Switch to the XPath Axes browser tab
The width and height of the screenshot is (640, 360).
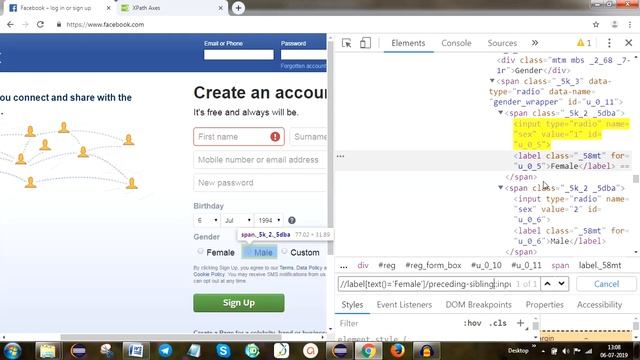[x=171, y=8]
